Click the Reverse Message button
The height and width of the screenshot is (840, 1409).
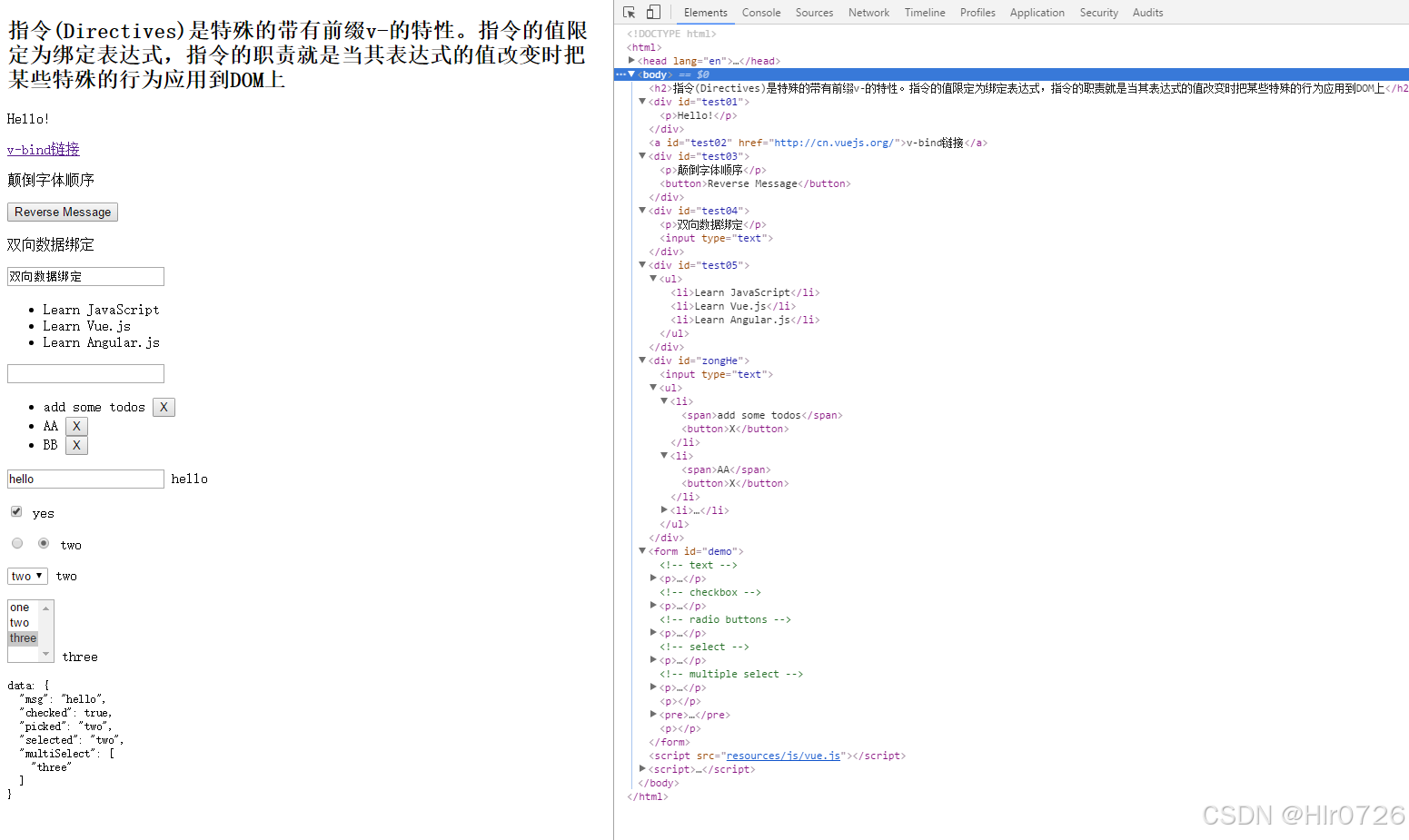coord(62,212)
